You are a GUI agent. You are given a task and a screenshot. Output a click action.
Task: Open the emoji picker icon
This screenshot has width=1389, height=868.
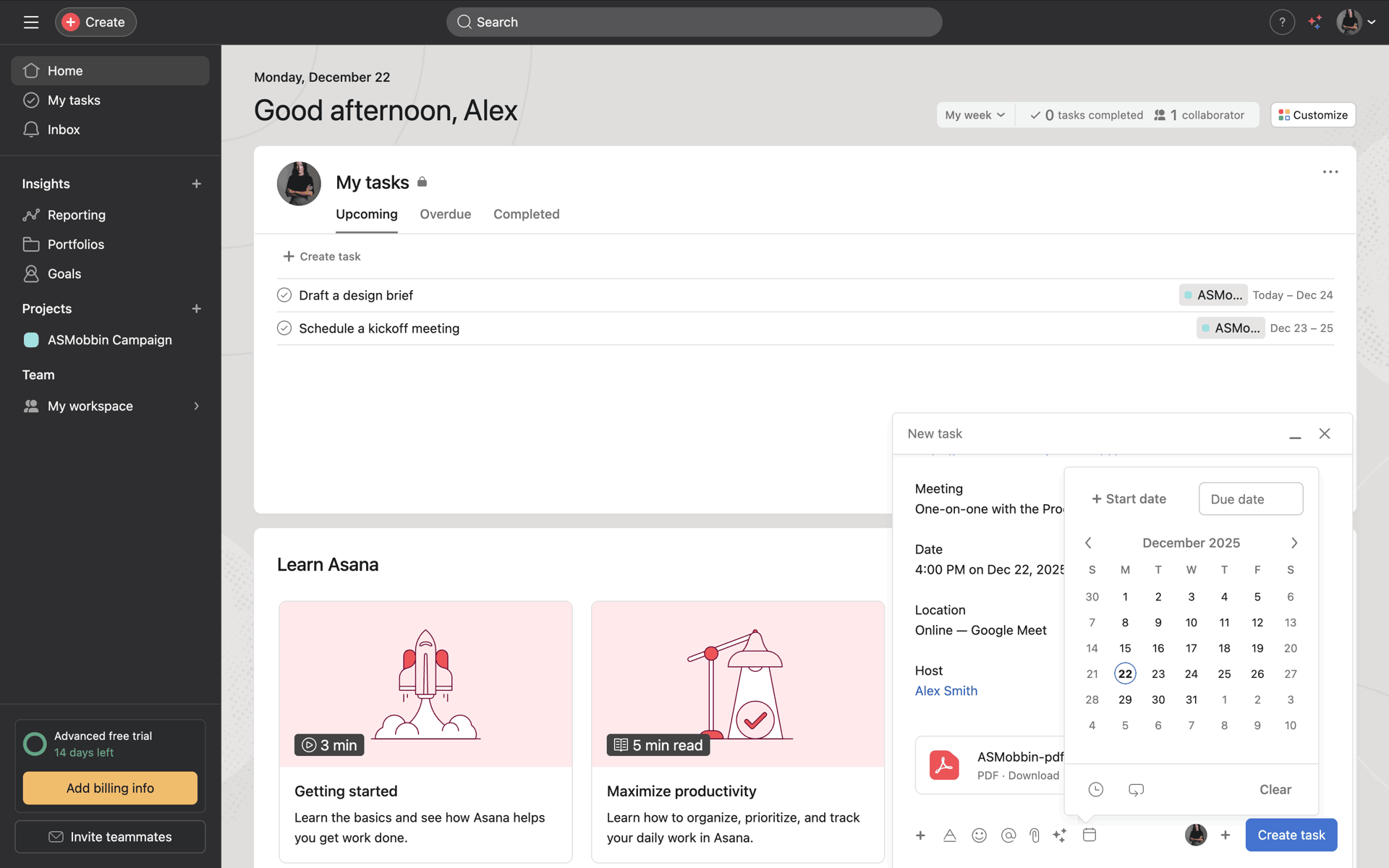pos(979,835)
